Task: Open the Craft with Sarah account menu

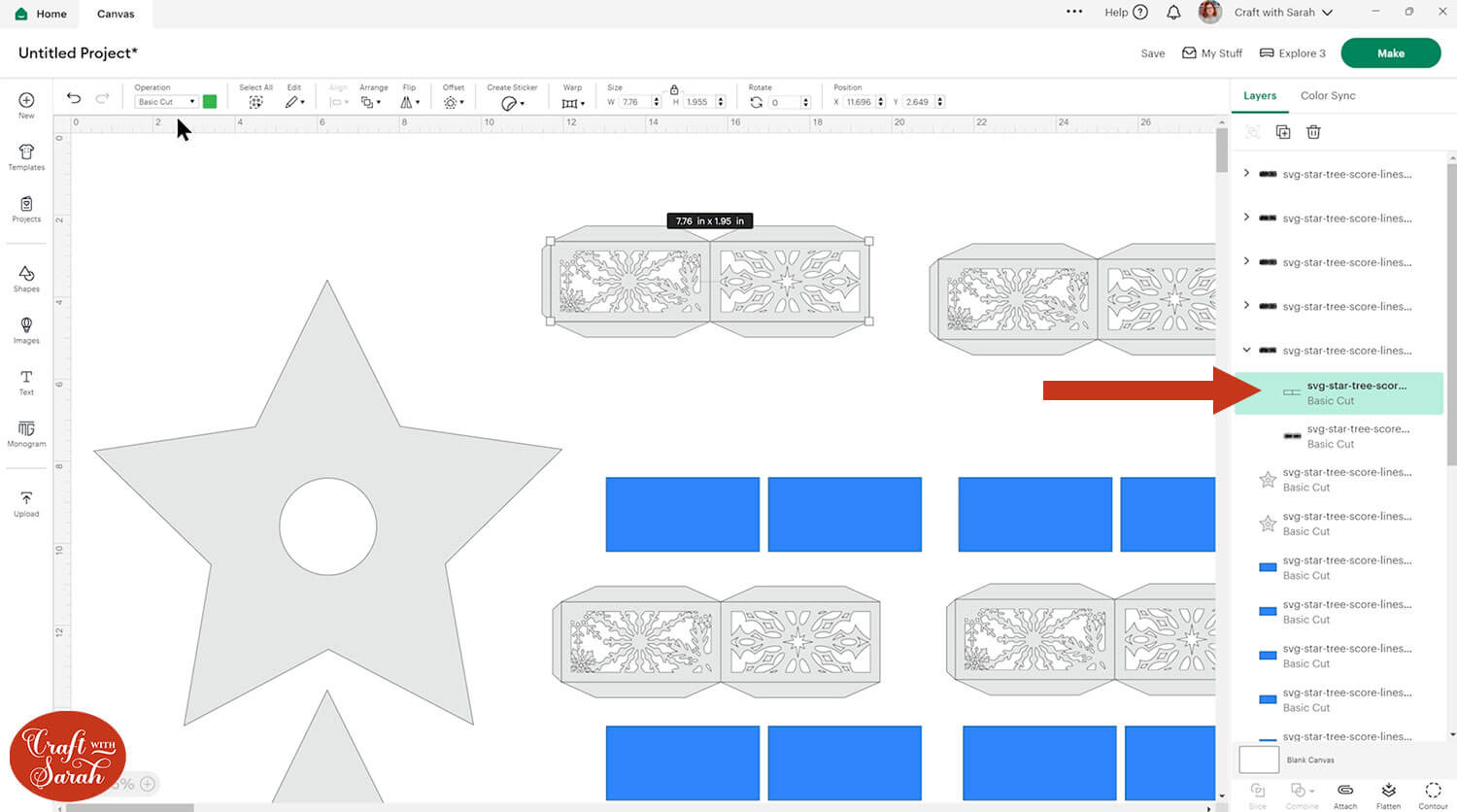Action: coord(1282,13)
